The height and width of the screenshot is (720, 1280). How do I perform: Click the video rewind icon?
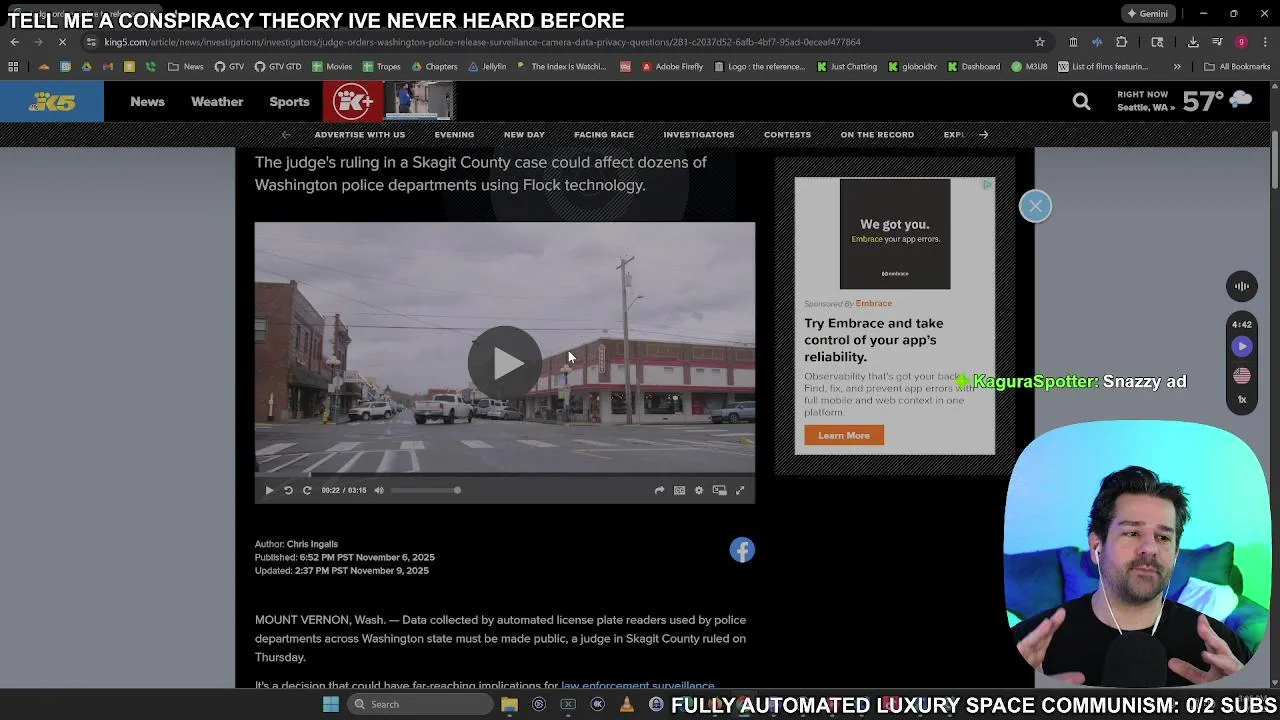[x=288, y=490]
